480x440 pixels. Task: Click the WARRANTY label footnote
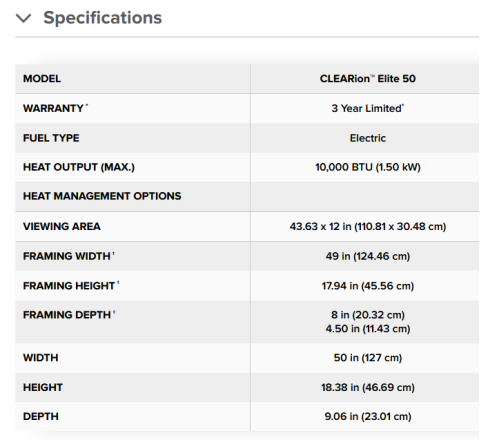click(87, 106)
